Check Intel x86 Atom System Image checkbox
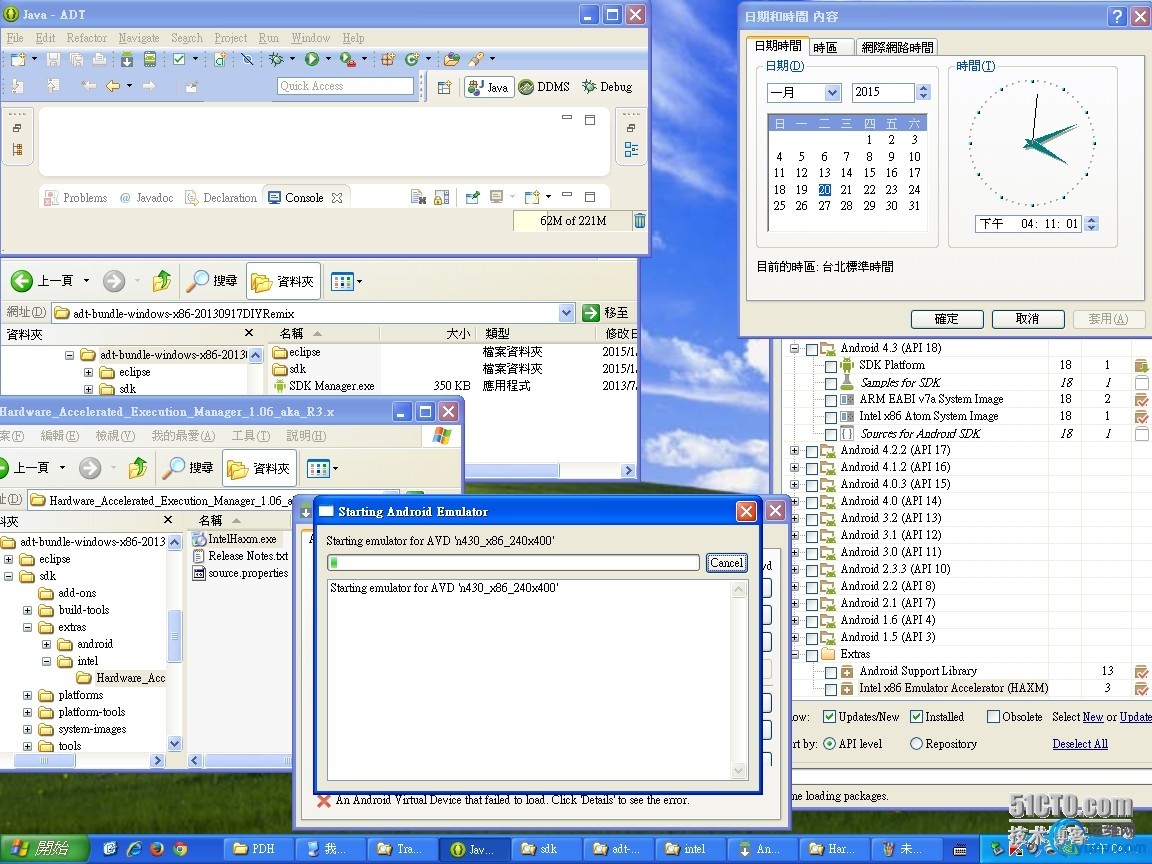 (830, 417)
